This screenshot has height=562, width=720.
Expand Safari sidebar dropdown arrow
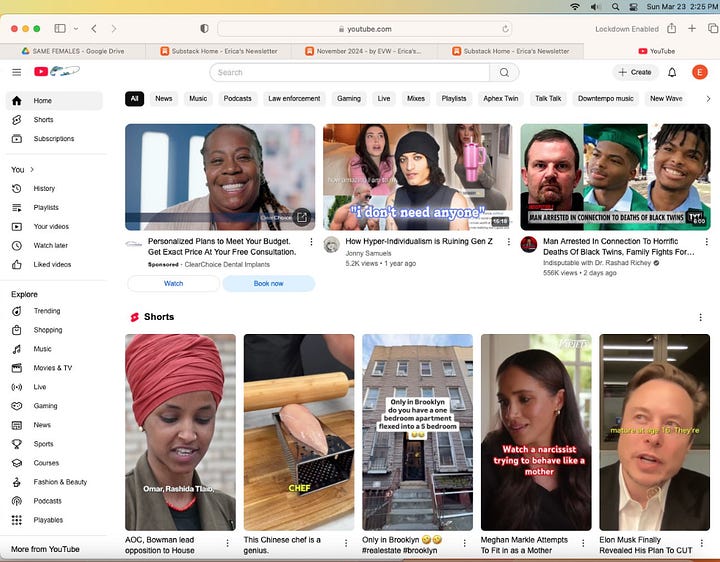[x=76, y=28]
